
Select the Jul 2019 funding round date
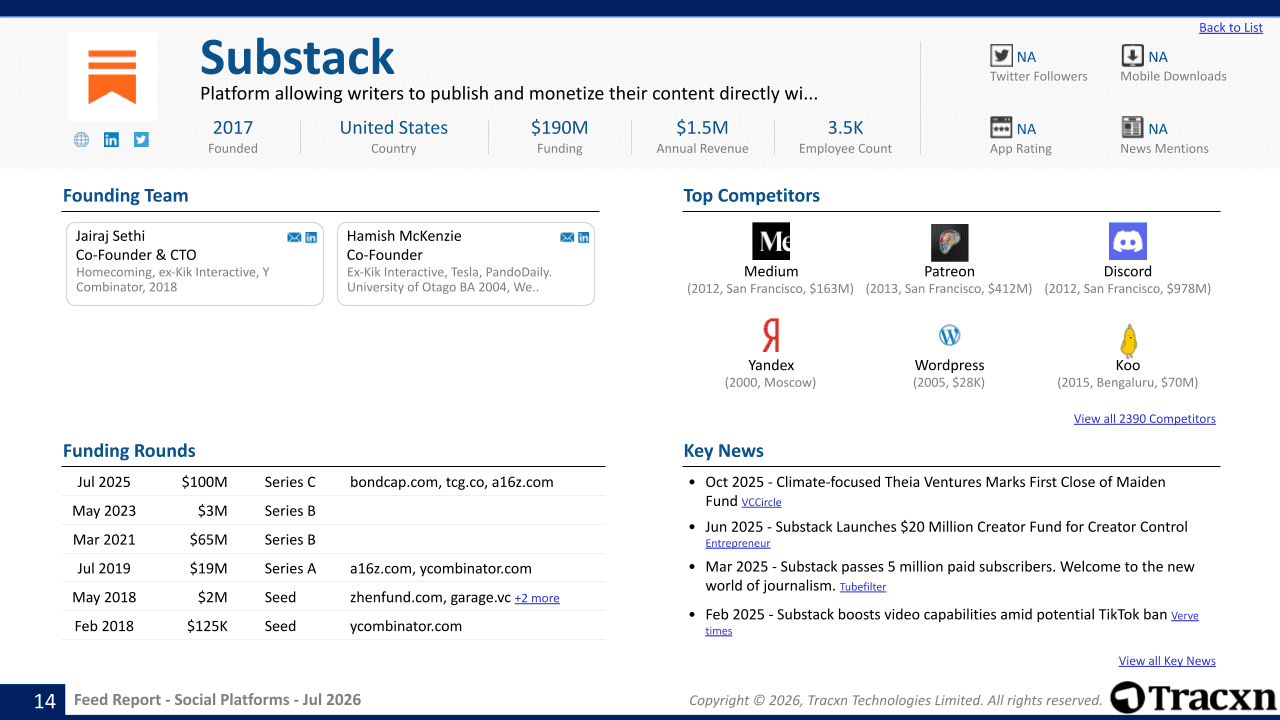[x=104, y=569]
